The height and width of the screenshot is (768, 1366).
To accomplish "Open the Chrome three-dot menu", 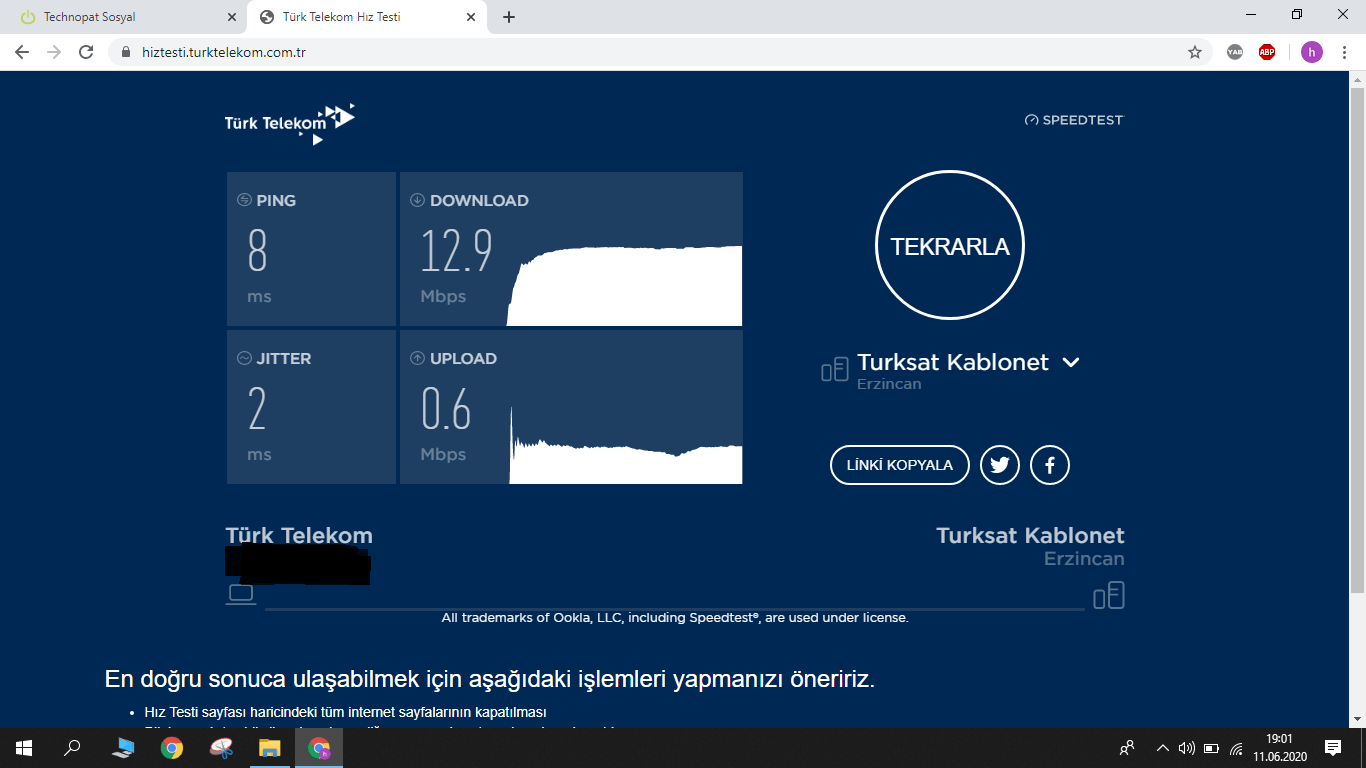I will click(1344, 52).
